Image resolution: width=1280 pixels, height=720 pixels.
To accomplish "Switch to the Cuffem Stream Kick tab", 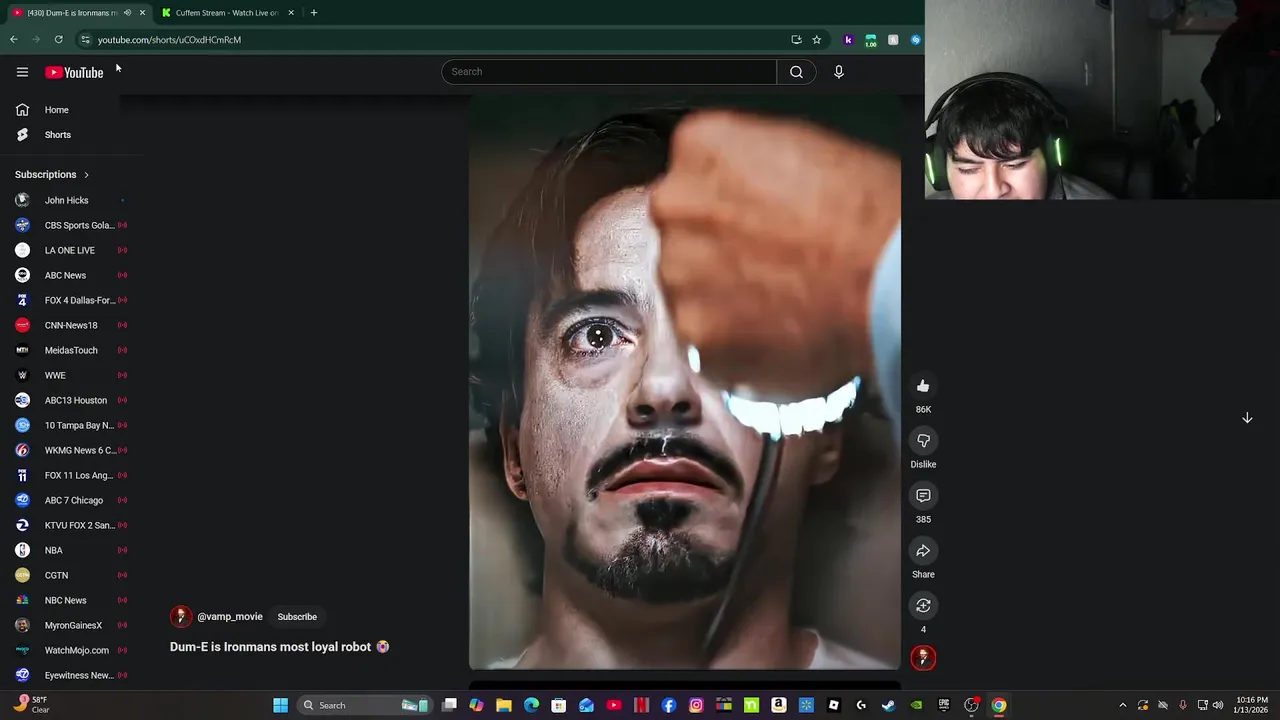I will coord(226,13).
